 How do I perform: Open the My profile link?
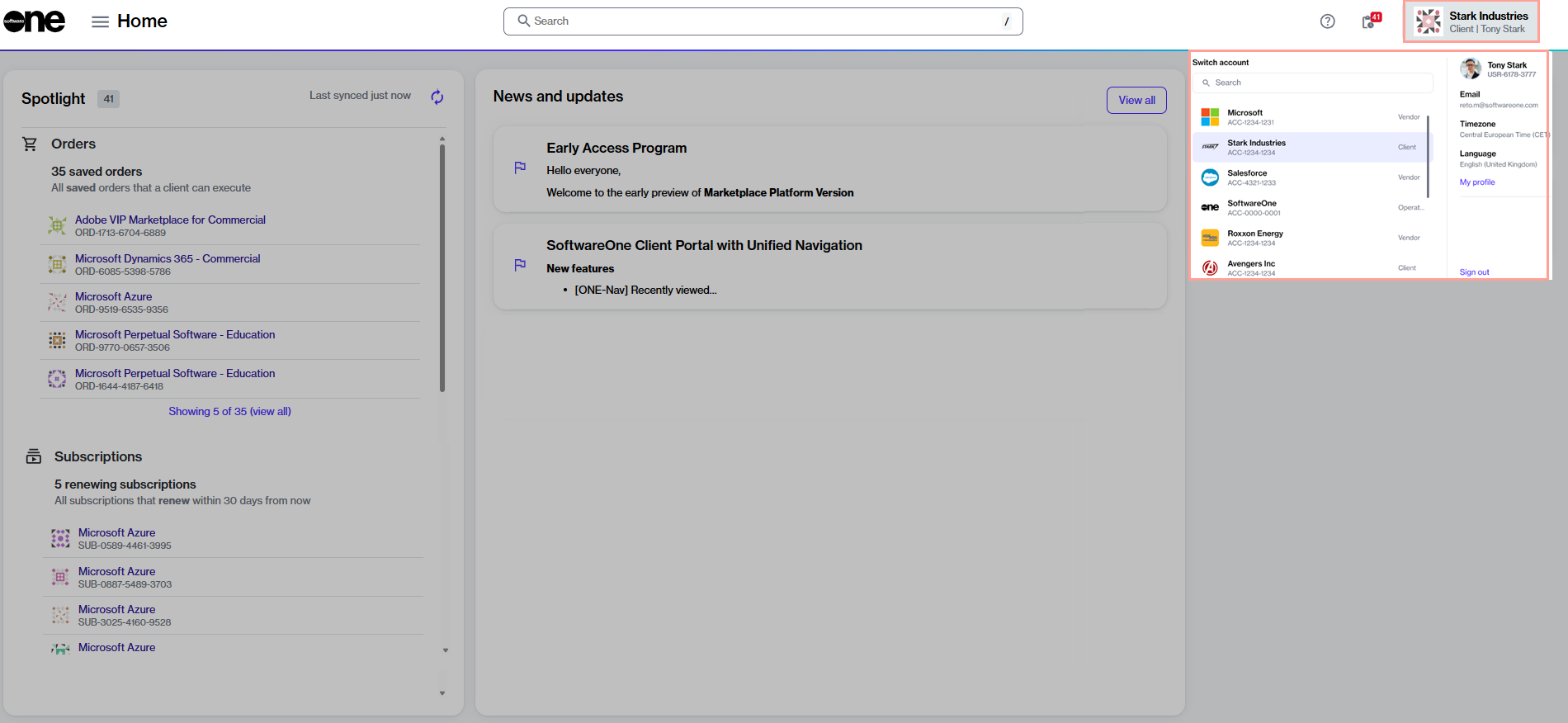pyautogui.click(x=1476, y=182)
